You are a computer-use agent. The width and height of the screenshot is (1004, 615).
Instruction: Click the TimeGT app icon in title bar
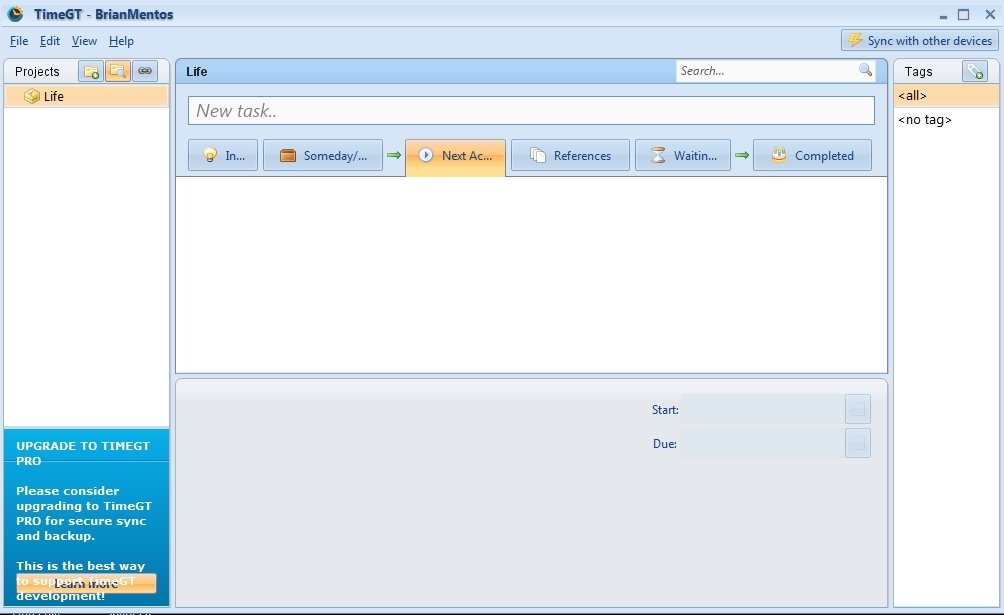pyautogui.click(x=15, y=13)
